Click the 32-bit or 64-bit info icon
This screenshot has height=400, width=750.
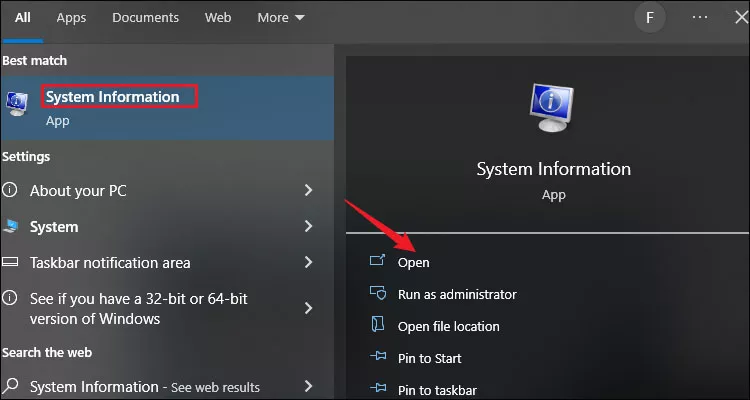click(9, 299)
